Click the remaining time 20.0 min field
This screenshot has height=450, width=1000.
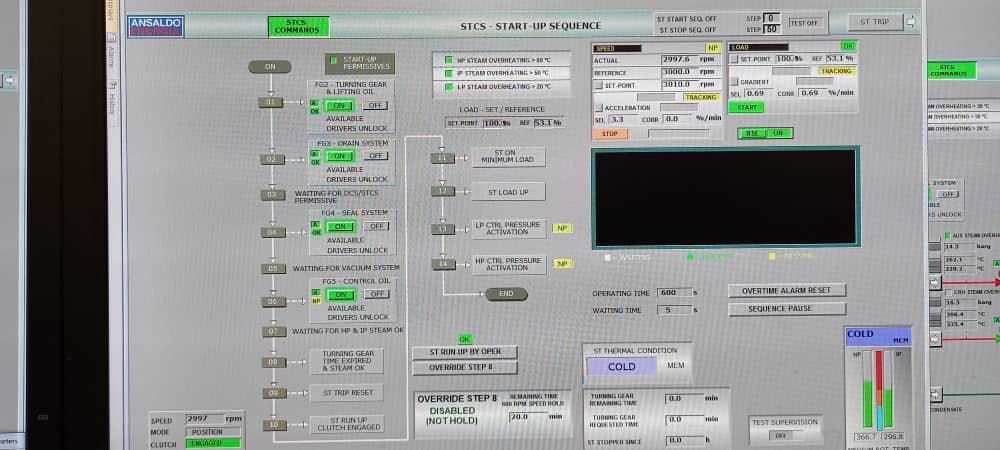tap(527, 416)
